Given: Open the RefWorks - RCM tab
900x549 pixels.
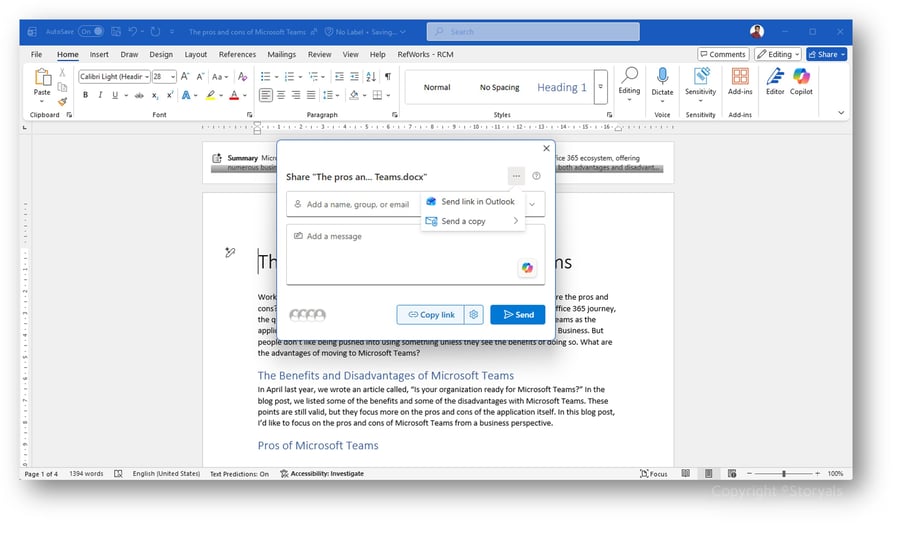Looking at the screenshot, I should pyautogui.click(x=425, y=55).
